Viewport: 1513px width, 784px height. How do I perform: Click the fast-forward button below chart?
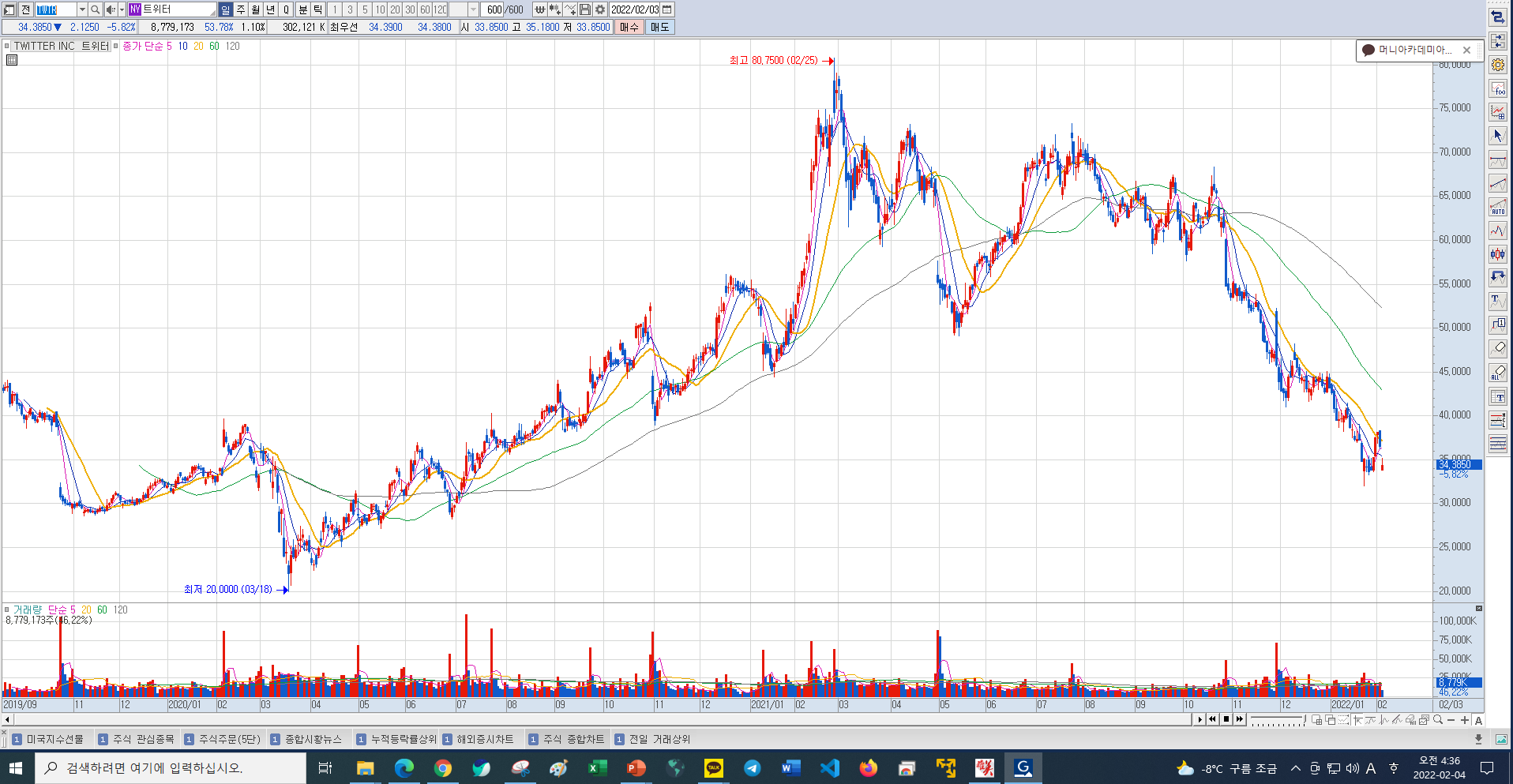click(x=1240, y=719)
